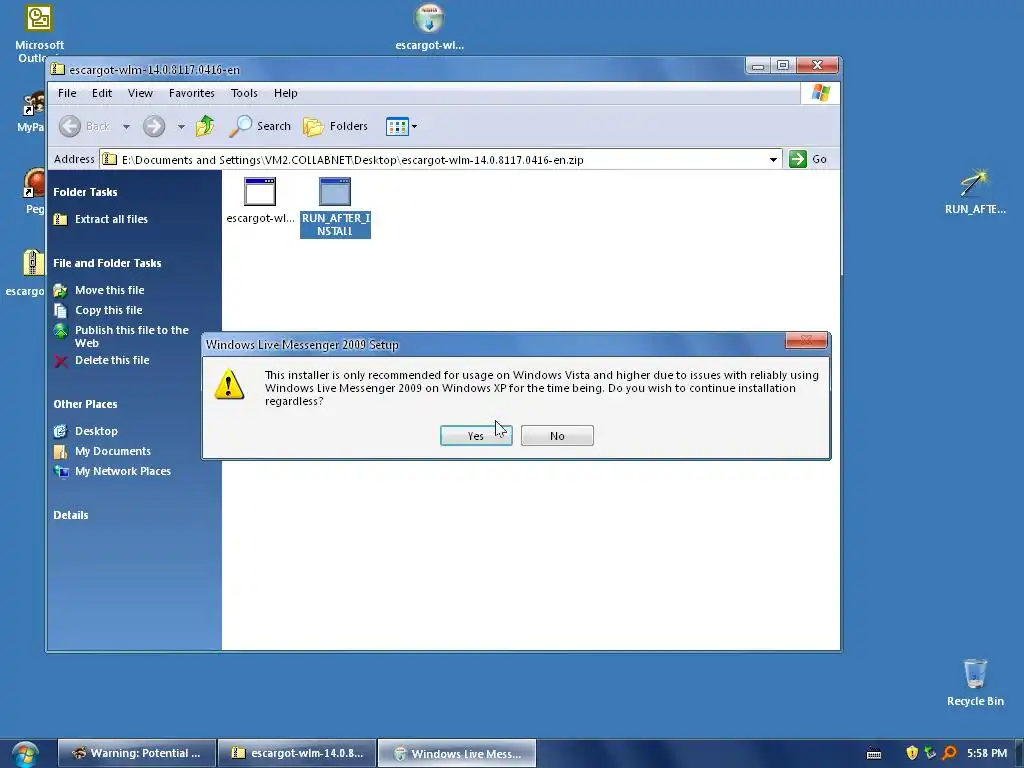Go up one folder level
Viewport: 1024px width, 768px height.
click(205, 125)
